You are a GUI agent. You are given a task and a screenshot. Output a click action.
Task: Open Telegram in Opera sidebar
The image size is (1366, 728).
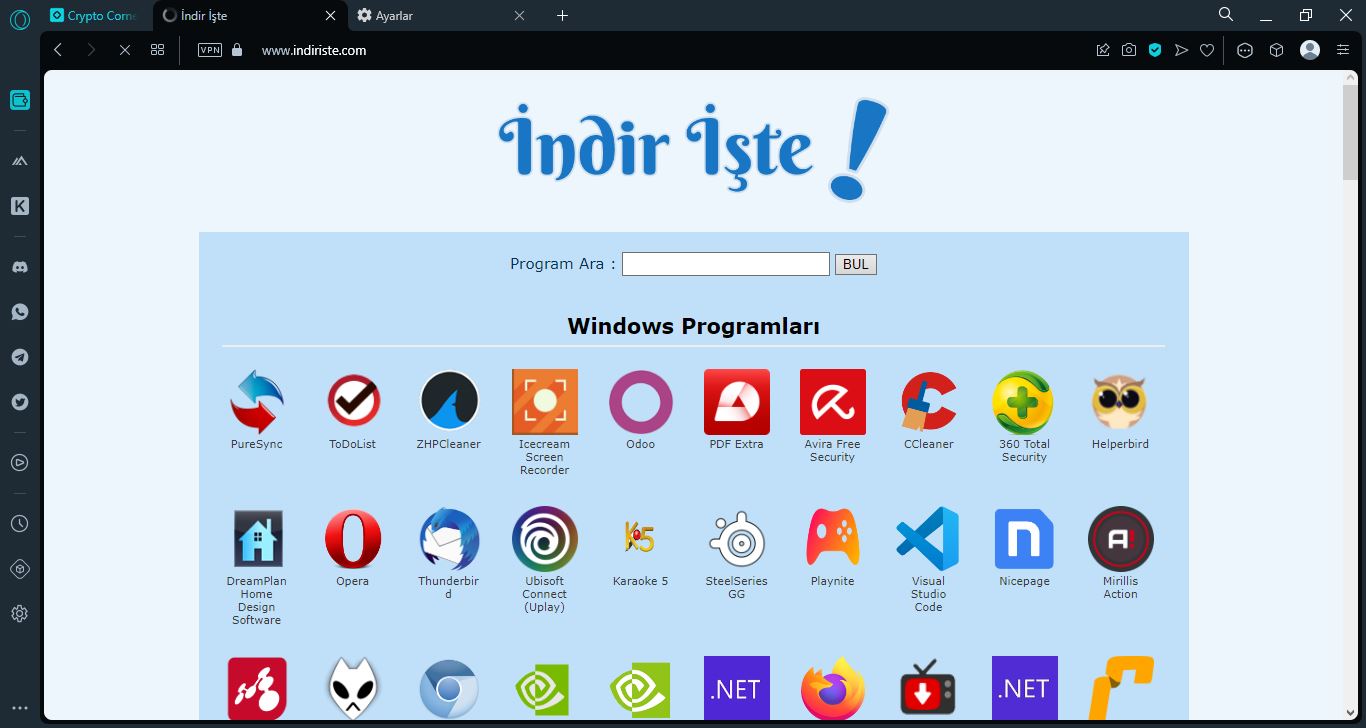click(19, 357)
